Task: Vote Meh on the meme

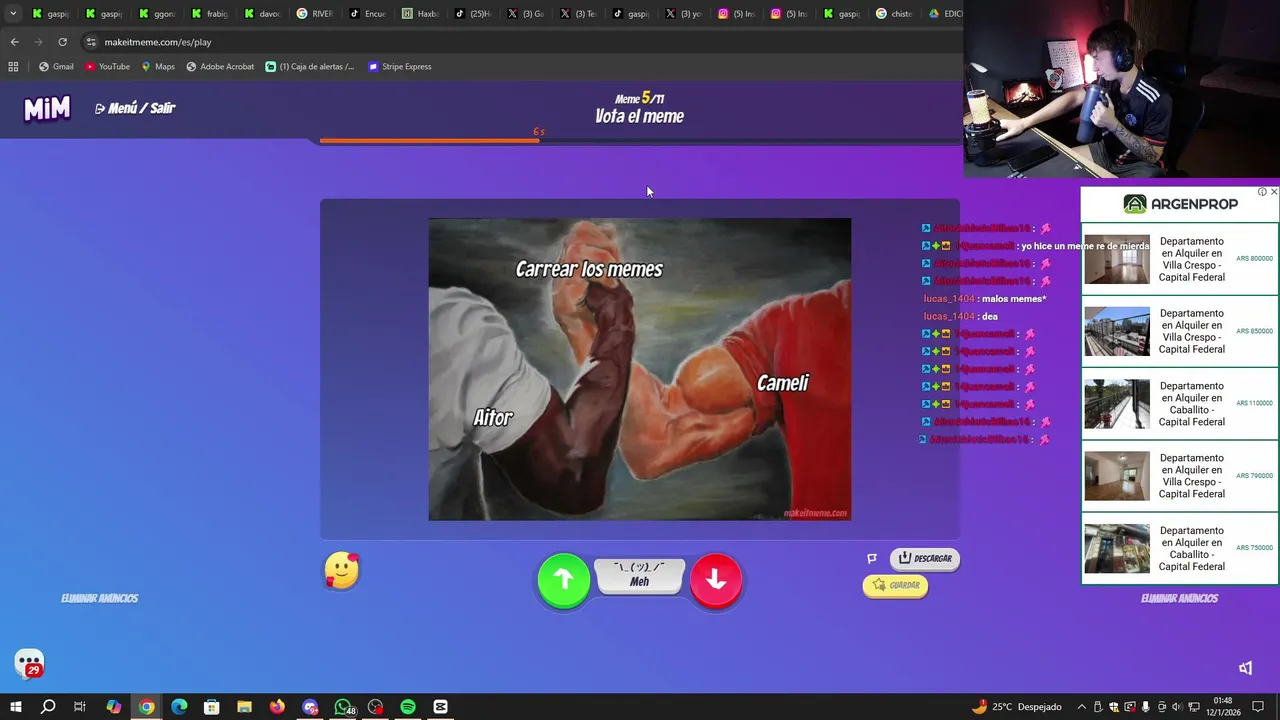Action: tap(639, 575)
